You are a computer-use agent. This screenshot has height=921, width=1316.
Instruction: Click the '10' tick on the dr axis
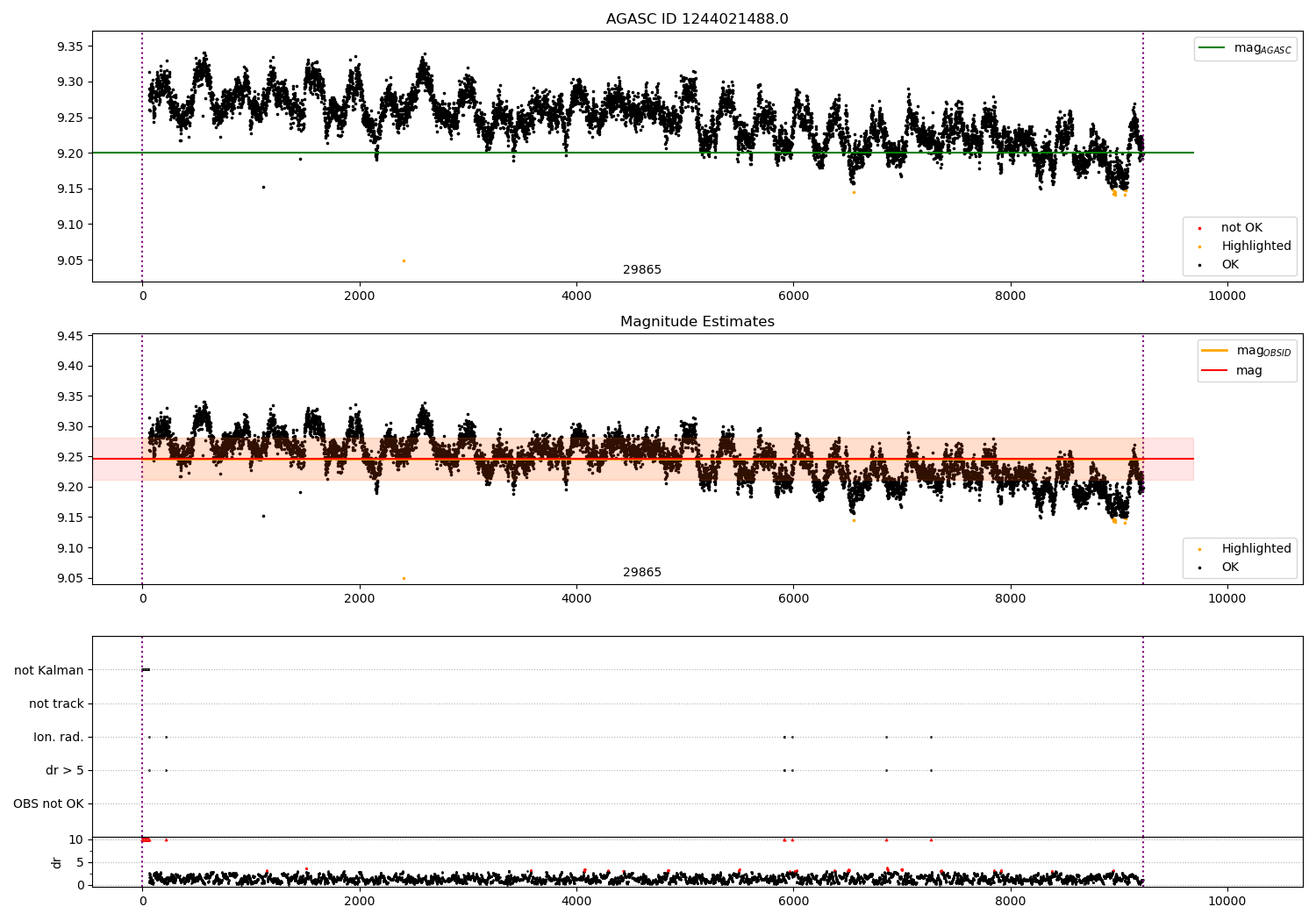(x=75, y=840)
